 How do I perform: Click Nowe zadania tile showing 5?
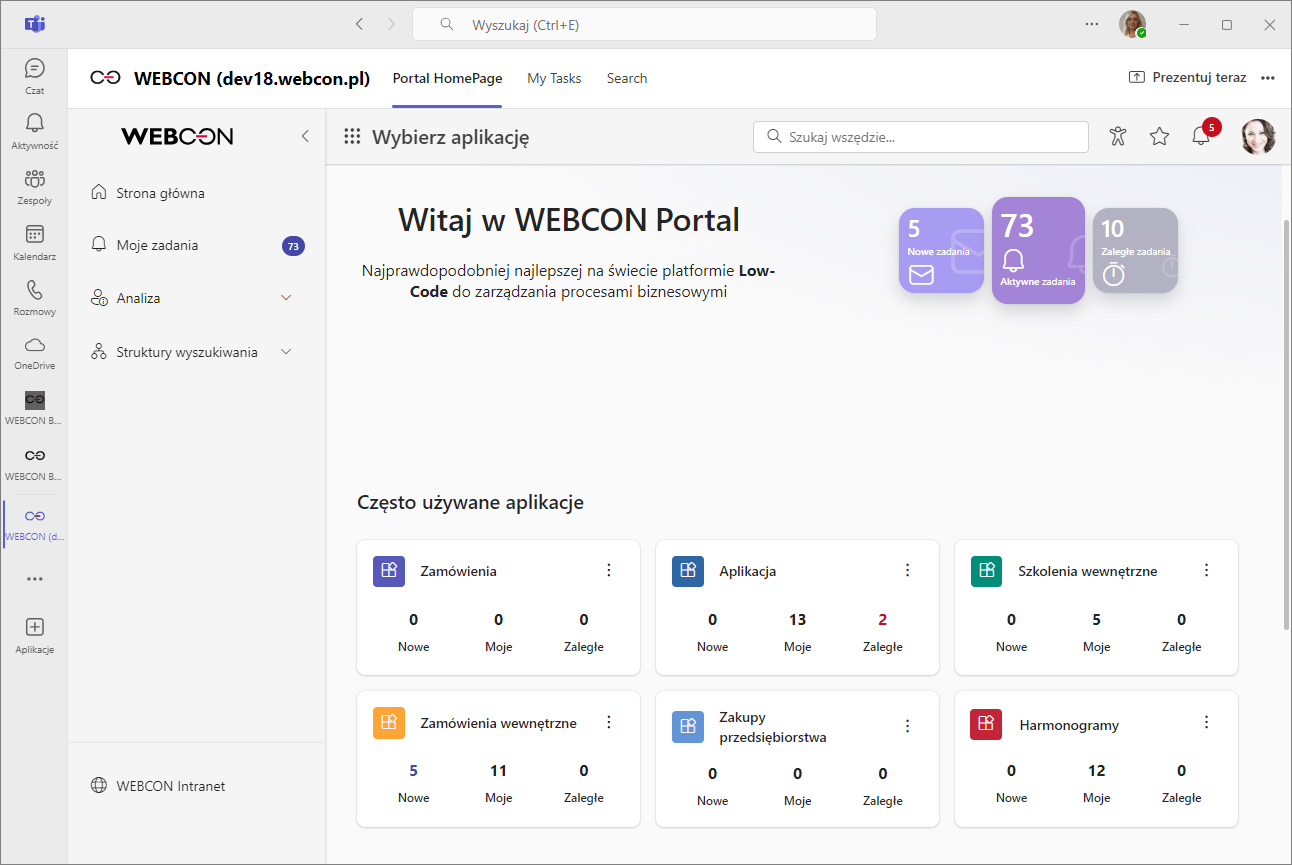point(941,250)
